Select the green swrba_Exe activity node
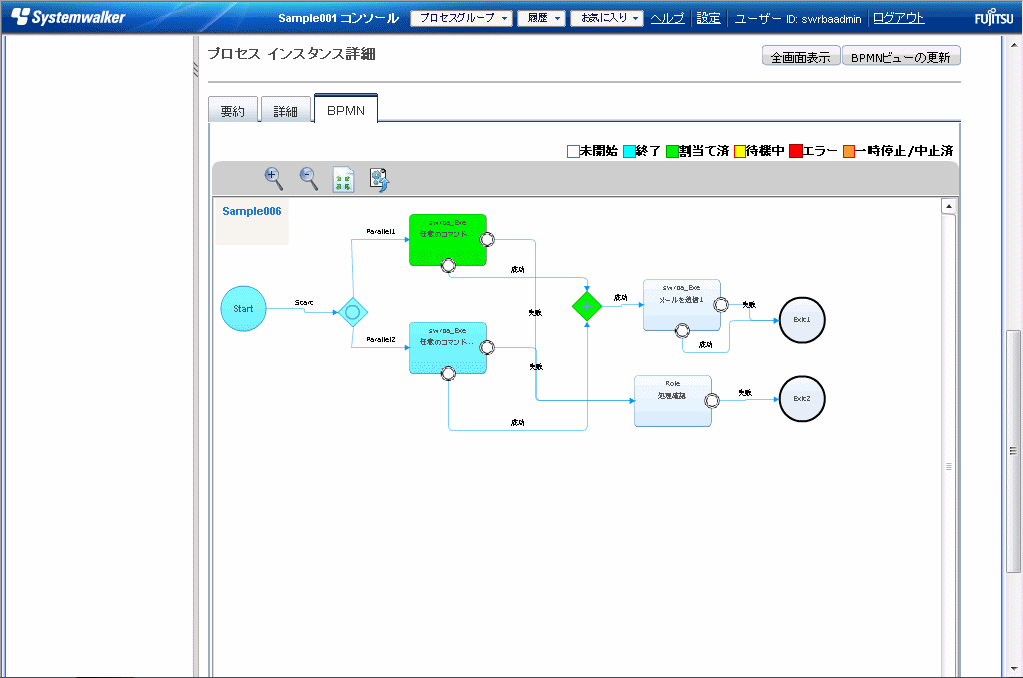Viewport: 1023px width, 678px height. coord(448,239)
